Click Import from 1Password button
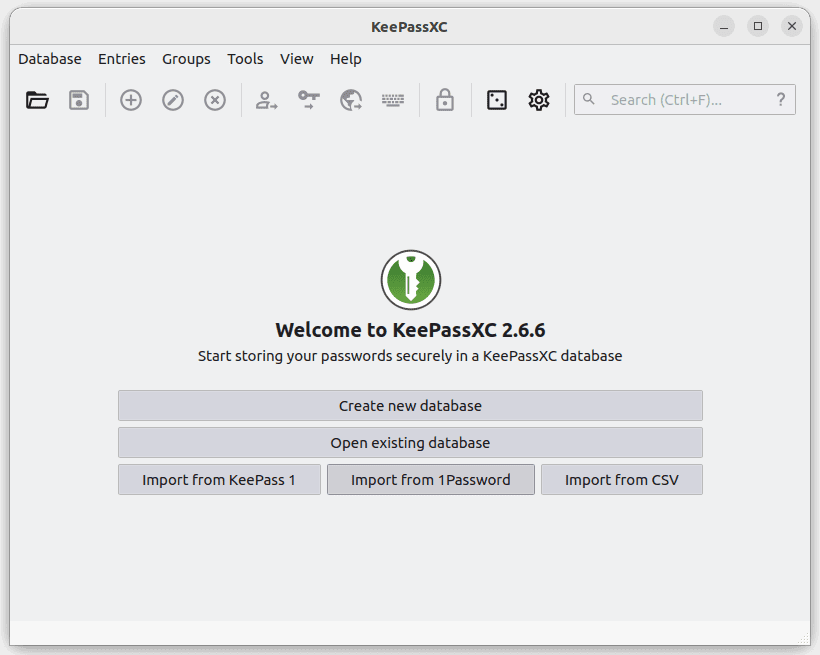820x655 pixels. [430, 479]
